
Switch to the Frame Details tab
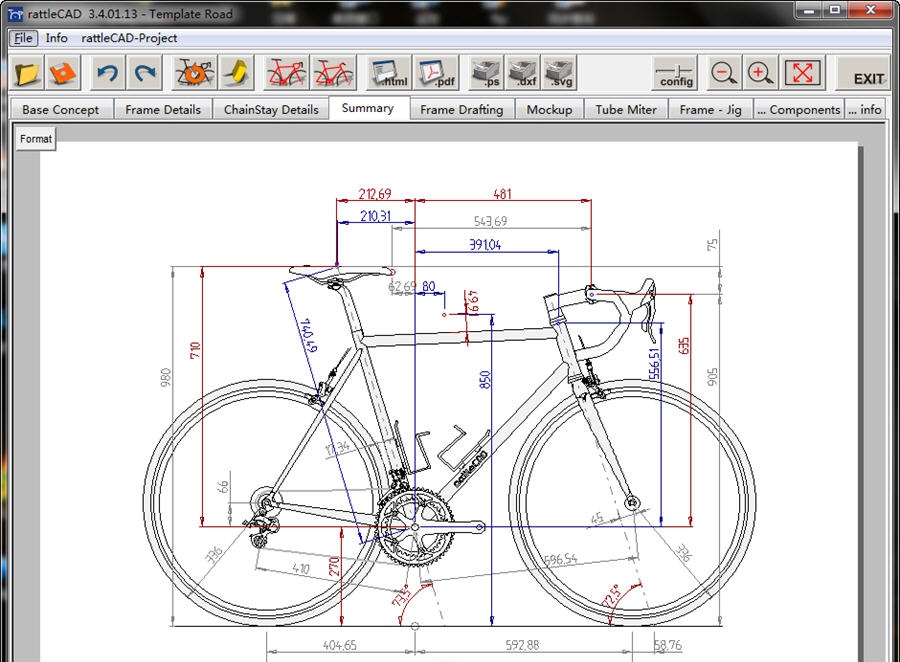point(163,110)
